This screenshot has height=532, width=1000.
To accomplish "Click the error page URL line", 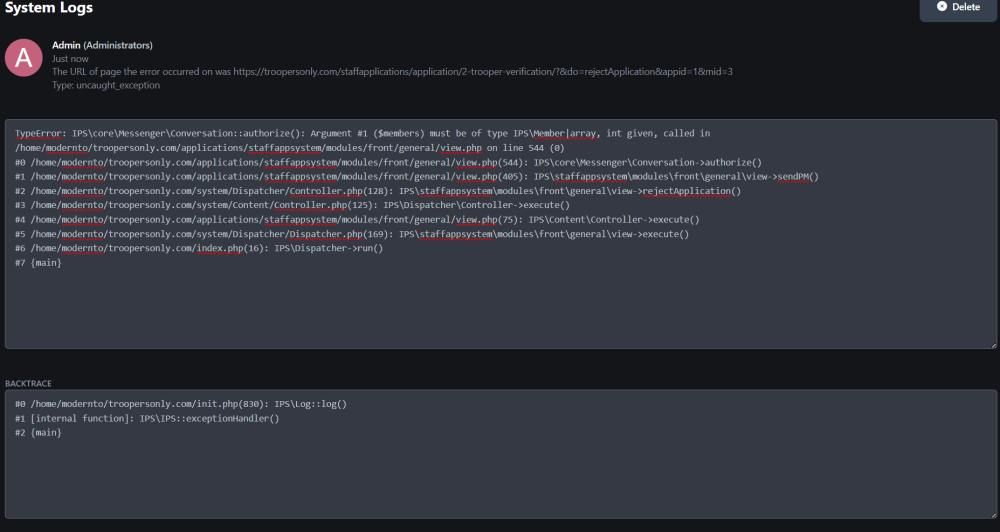I will click(392, 71).
